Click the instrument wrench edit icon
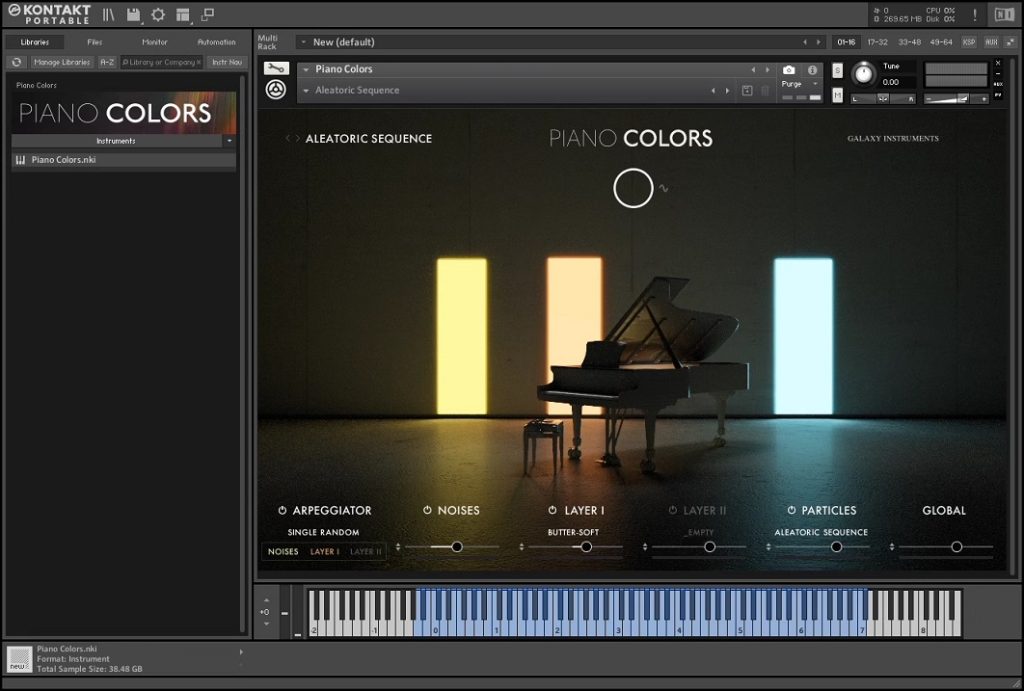The image size is (1024, 691). point(275,69)
